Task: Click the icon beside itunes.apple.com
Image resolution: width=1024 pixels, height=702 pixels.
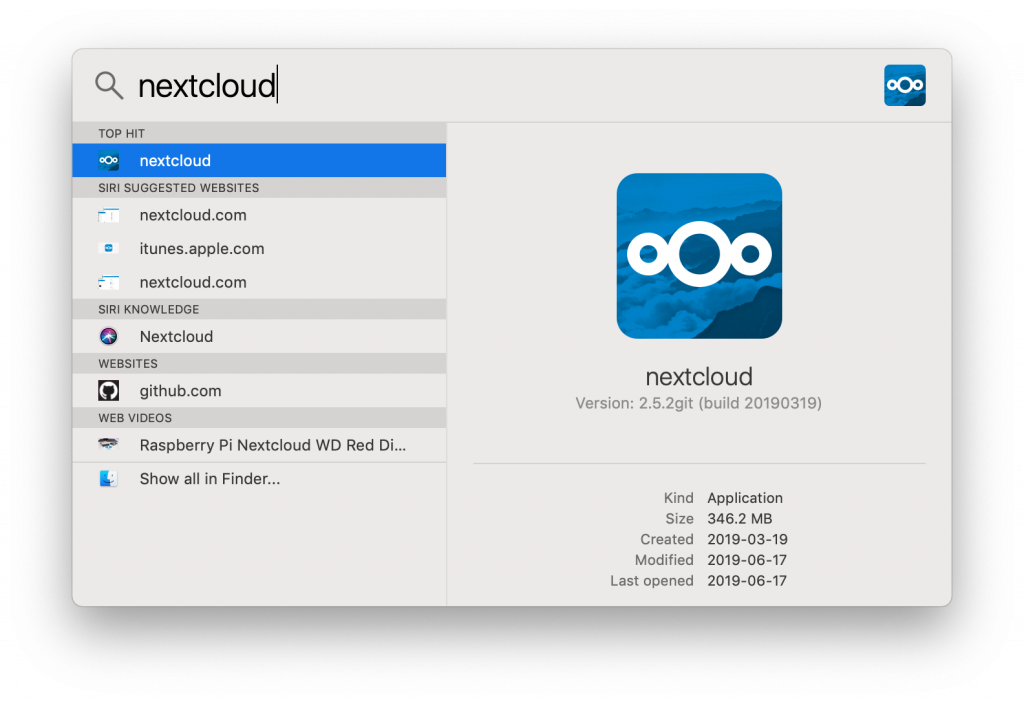Action: pos(109,249)
